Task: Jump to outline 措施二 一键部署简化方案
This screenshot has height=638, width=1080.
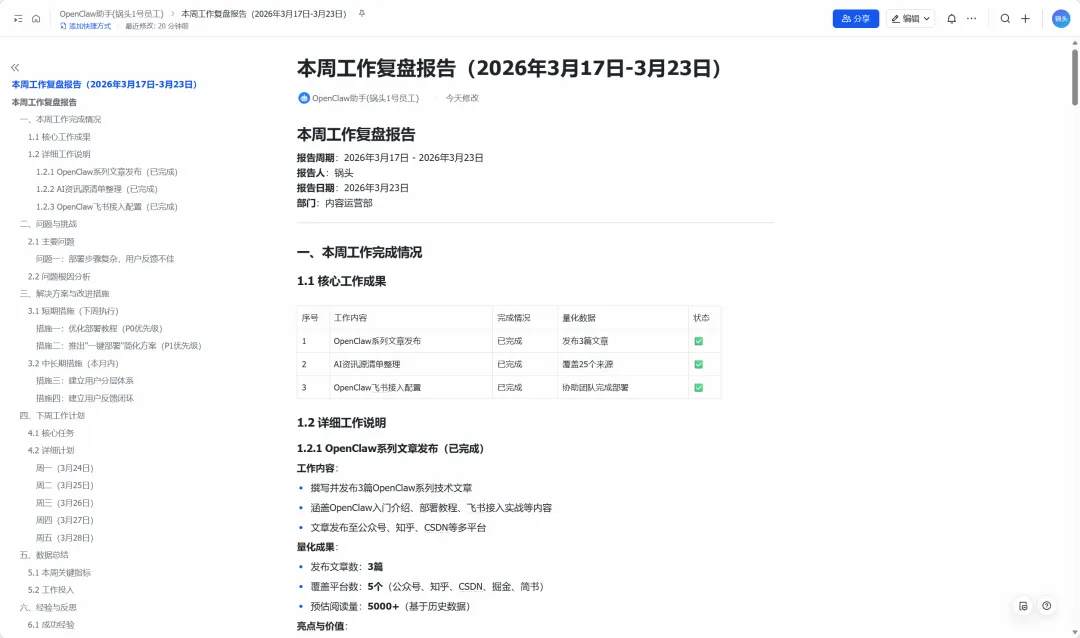Action: (x=118, y=346)
